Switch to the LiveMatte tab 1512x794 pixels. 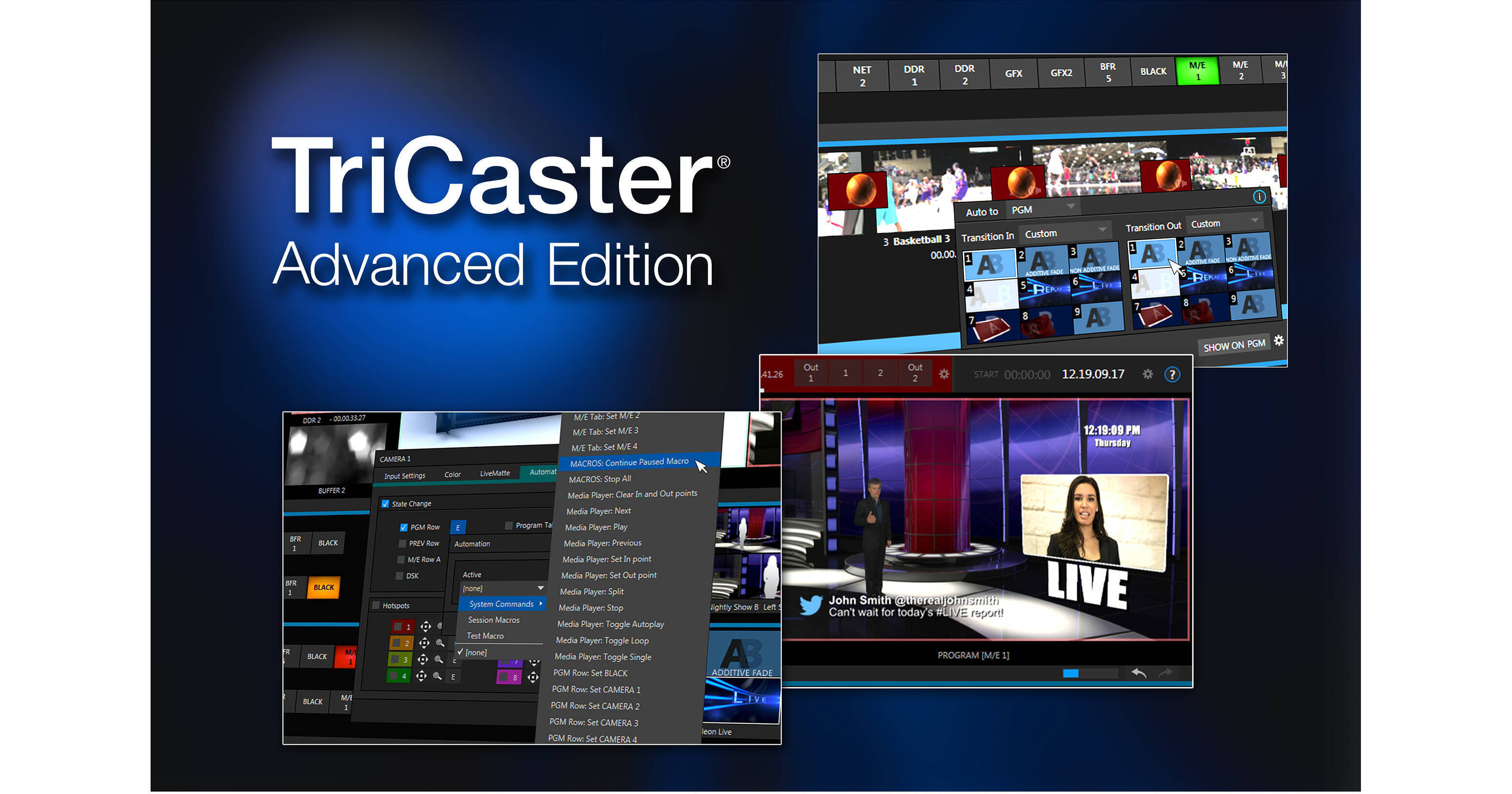(495, 473)
